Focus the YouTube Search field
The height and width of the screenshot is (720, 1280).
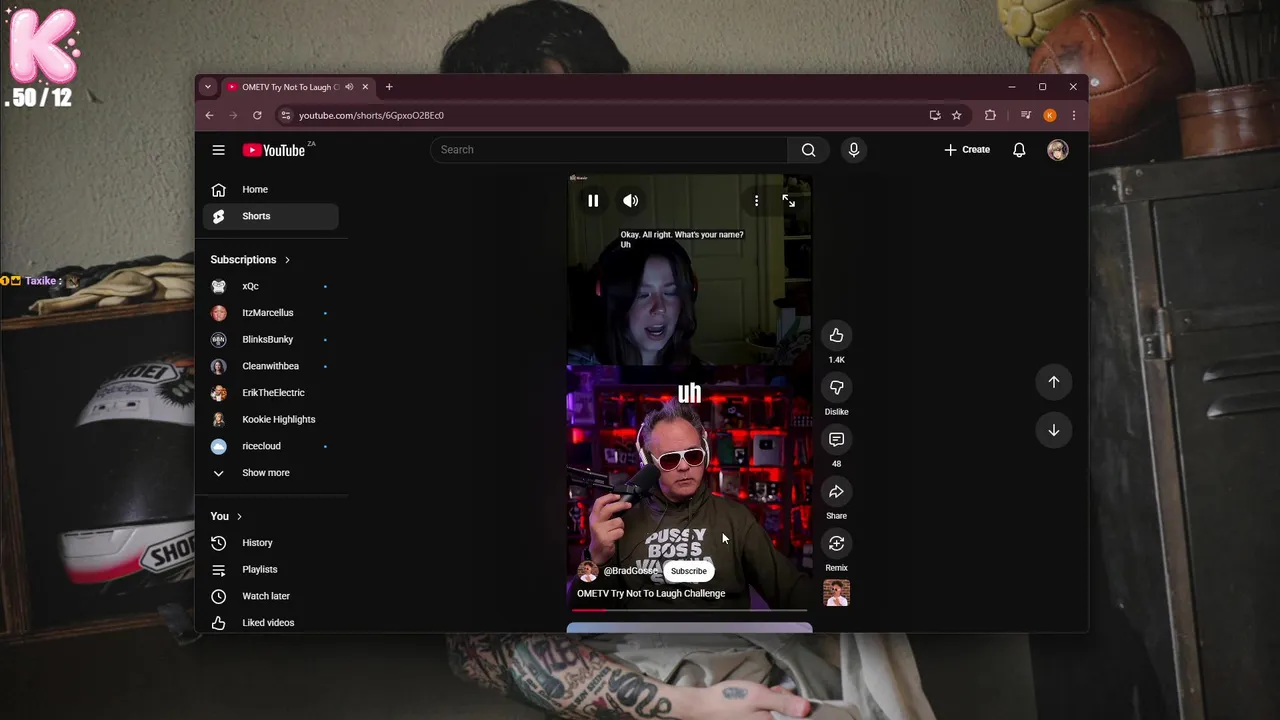click(609, 150)
